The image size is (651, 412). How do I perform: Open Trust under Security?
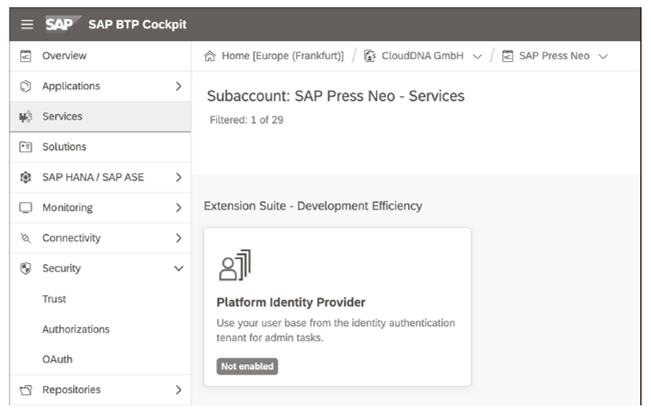point(54,299)
